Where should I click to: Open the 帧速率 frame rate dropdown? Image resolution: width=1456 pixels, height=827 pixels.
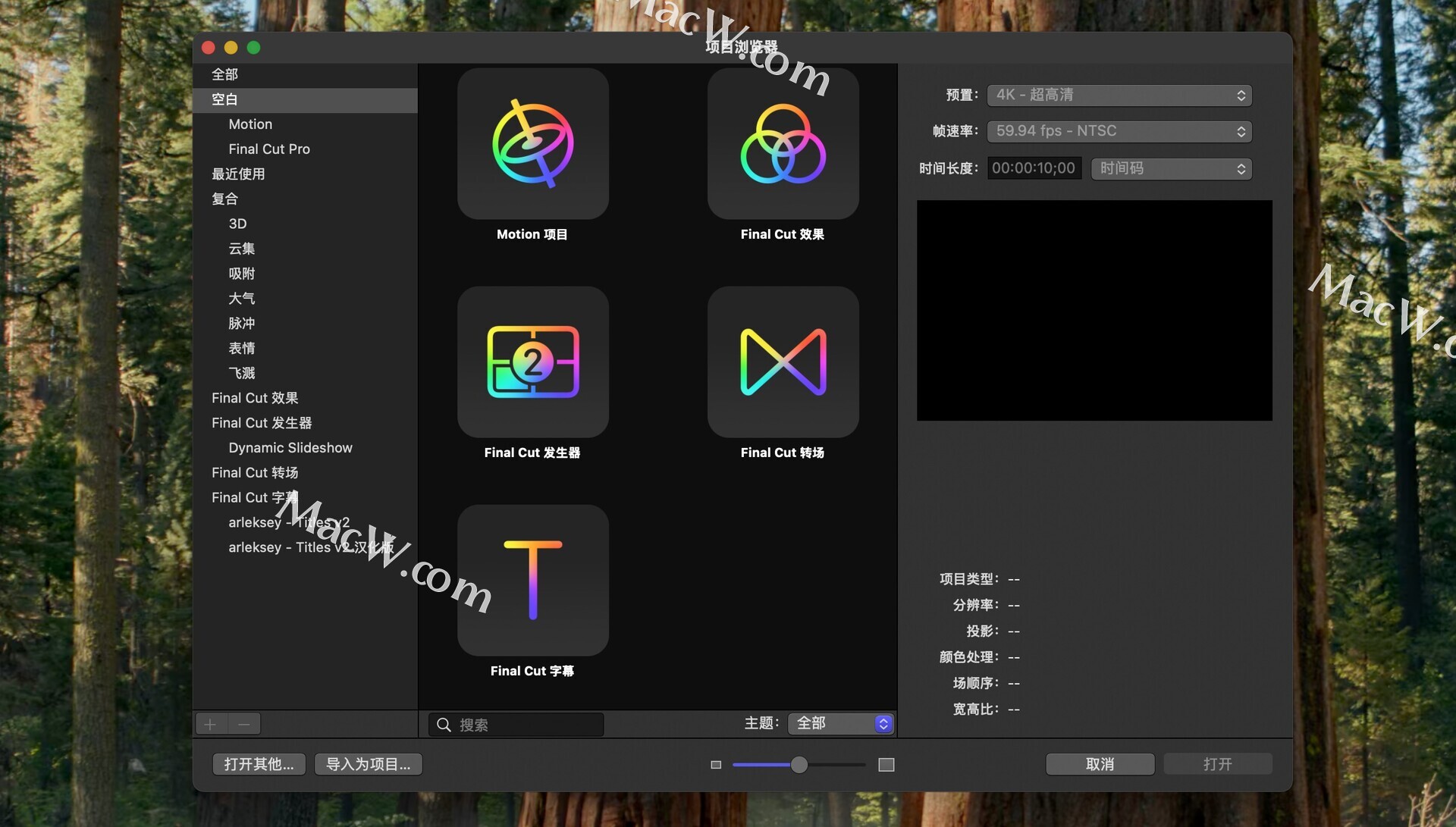click(1119, 131)
